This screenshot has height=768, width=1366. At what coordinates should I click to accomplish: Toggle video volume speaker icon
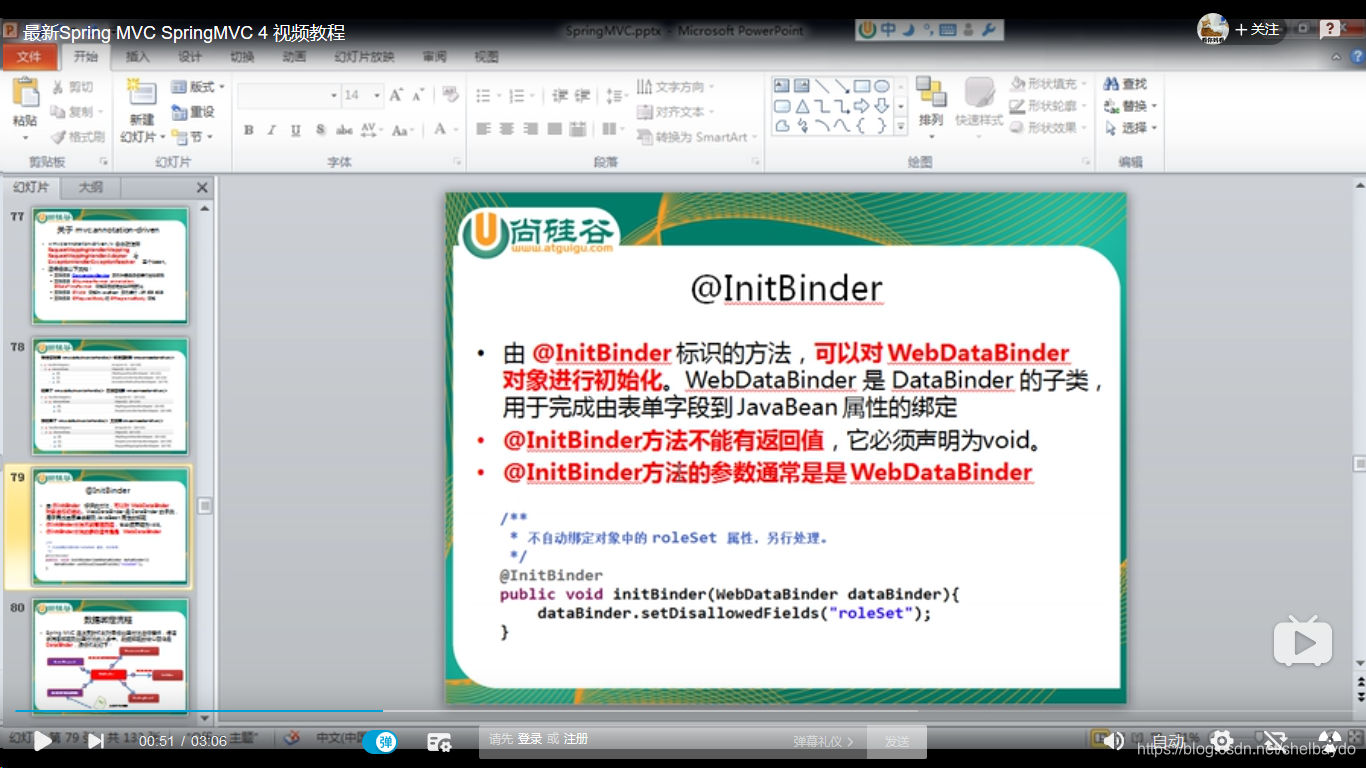pos(1112,741)
